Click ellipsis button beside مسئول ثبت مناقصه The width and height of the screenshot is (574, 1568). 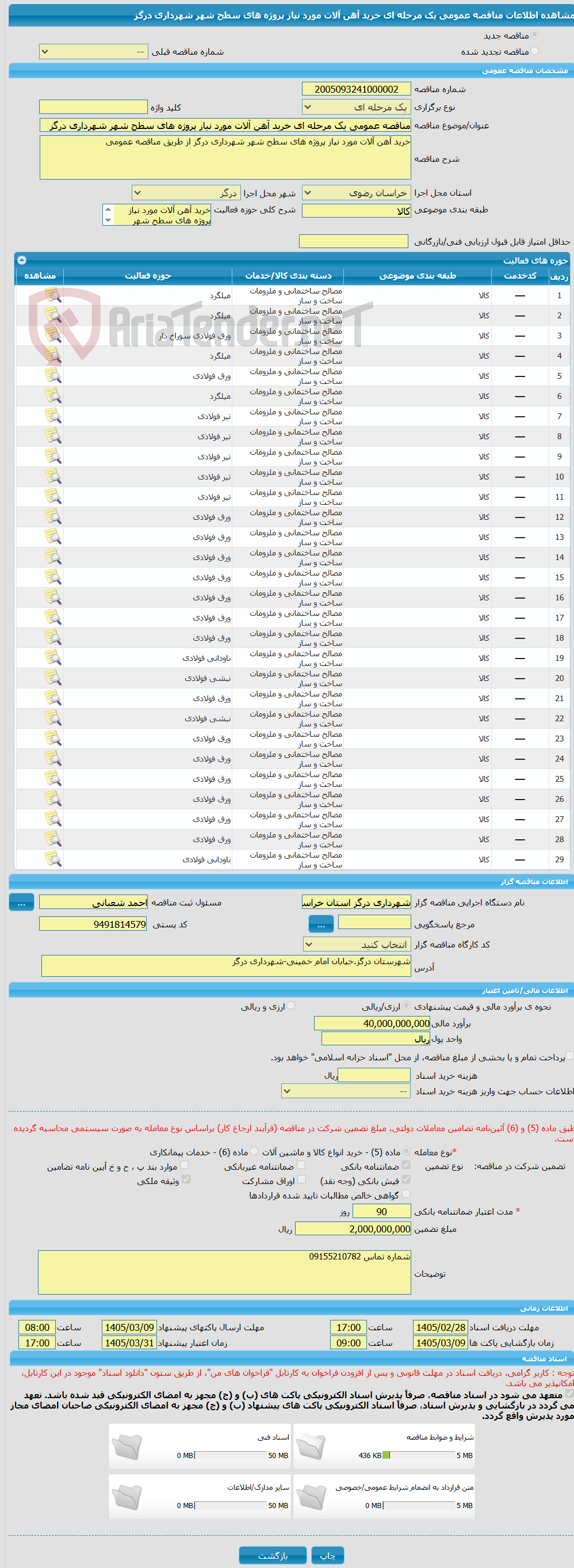[21, 902]
